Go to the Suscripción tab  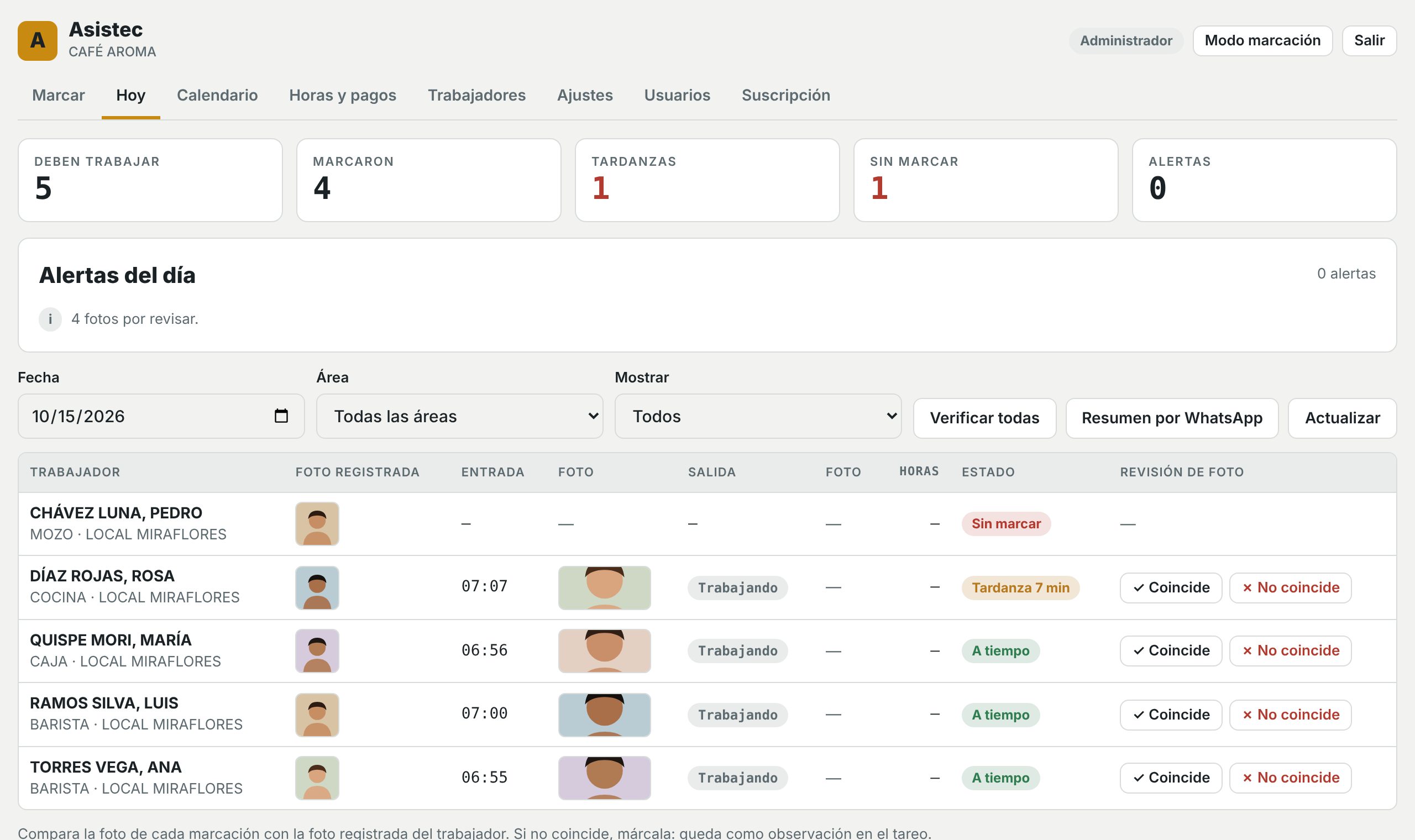point(785,95)
